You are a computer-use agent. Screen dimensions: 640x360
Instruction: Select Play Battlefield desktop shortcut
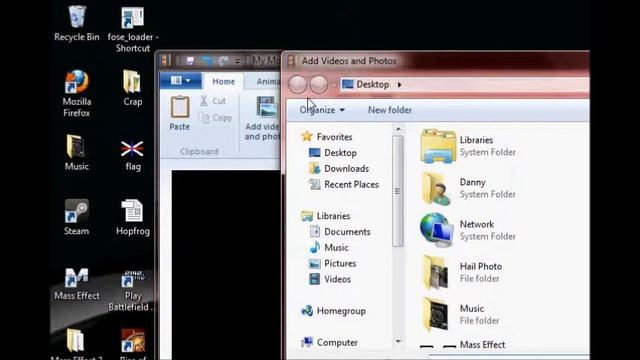coord(131,291)
